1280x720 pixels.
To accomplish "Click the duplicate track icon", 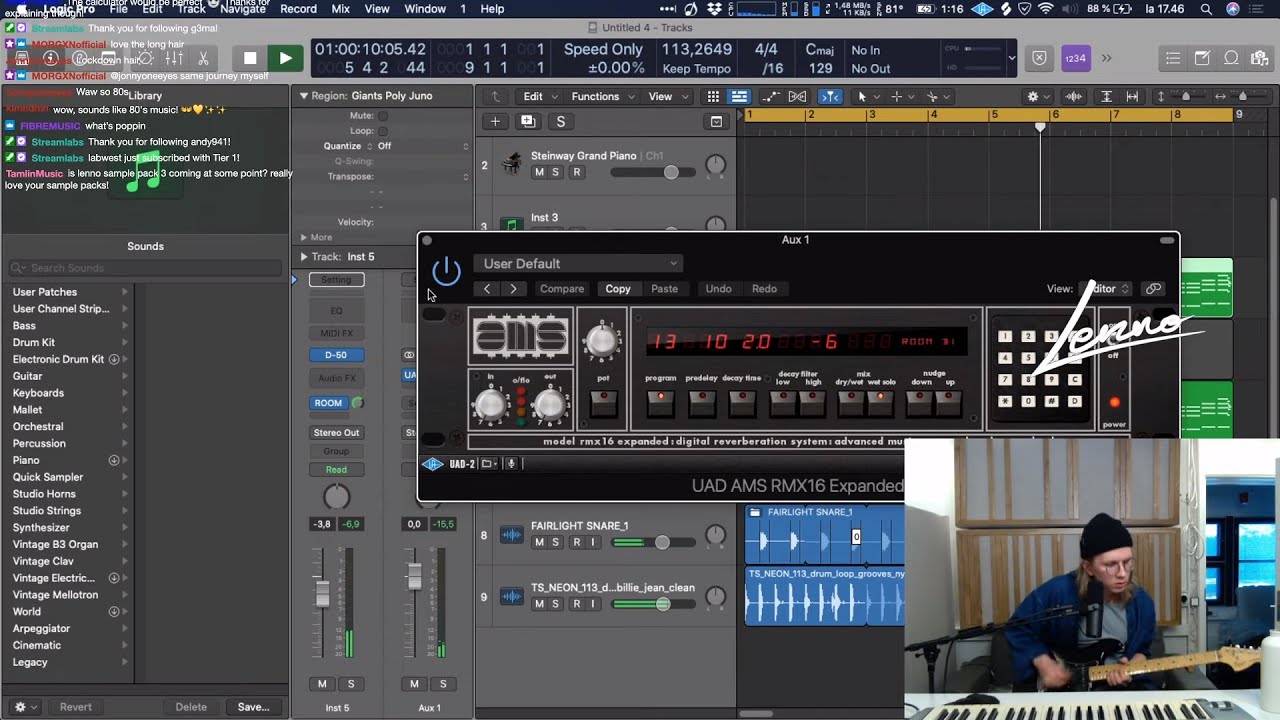I will click(528, 122).
